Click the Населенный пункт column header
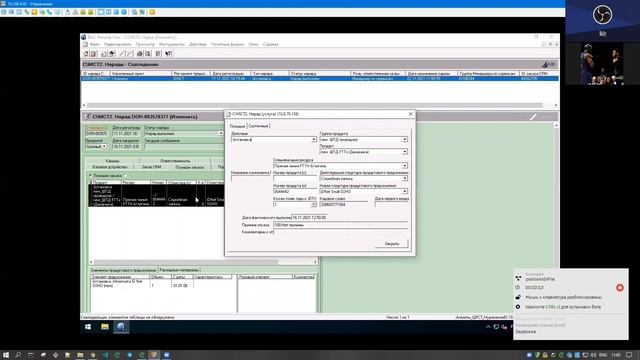The width and height of the screenshot is (640, 360). click(140, 73)
